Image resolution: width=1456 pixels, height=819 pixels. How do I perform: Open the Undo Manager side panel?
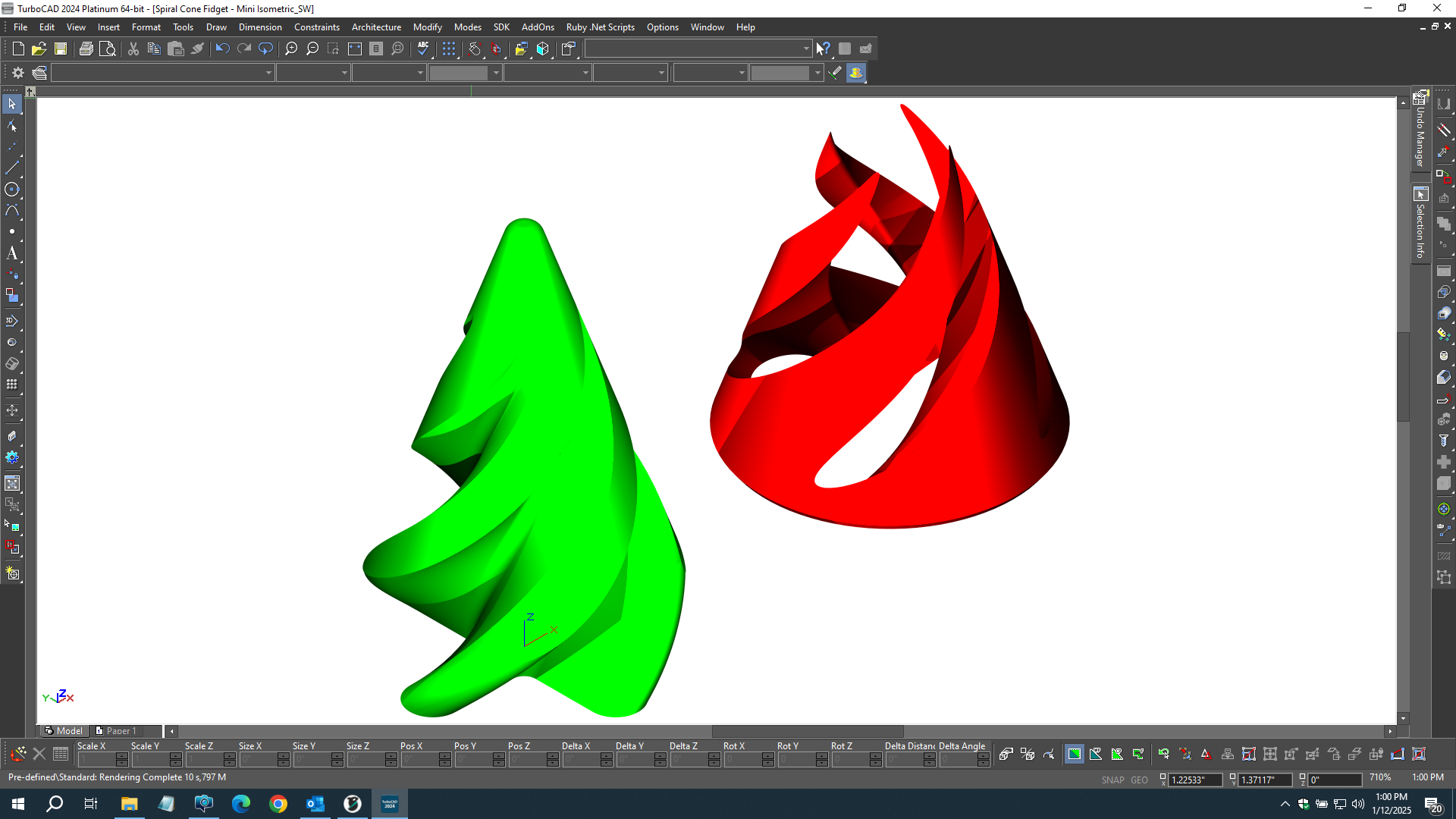click(1420, 129)
